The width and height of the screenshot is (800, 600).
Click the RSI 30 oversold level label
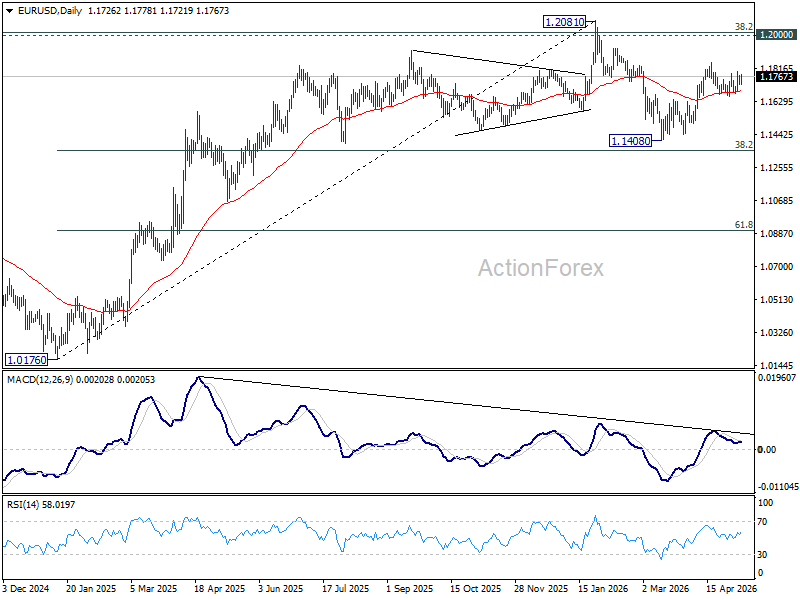click(x=762, y=554)
